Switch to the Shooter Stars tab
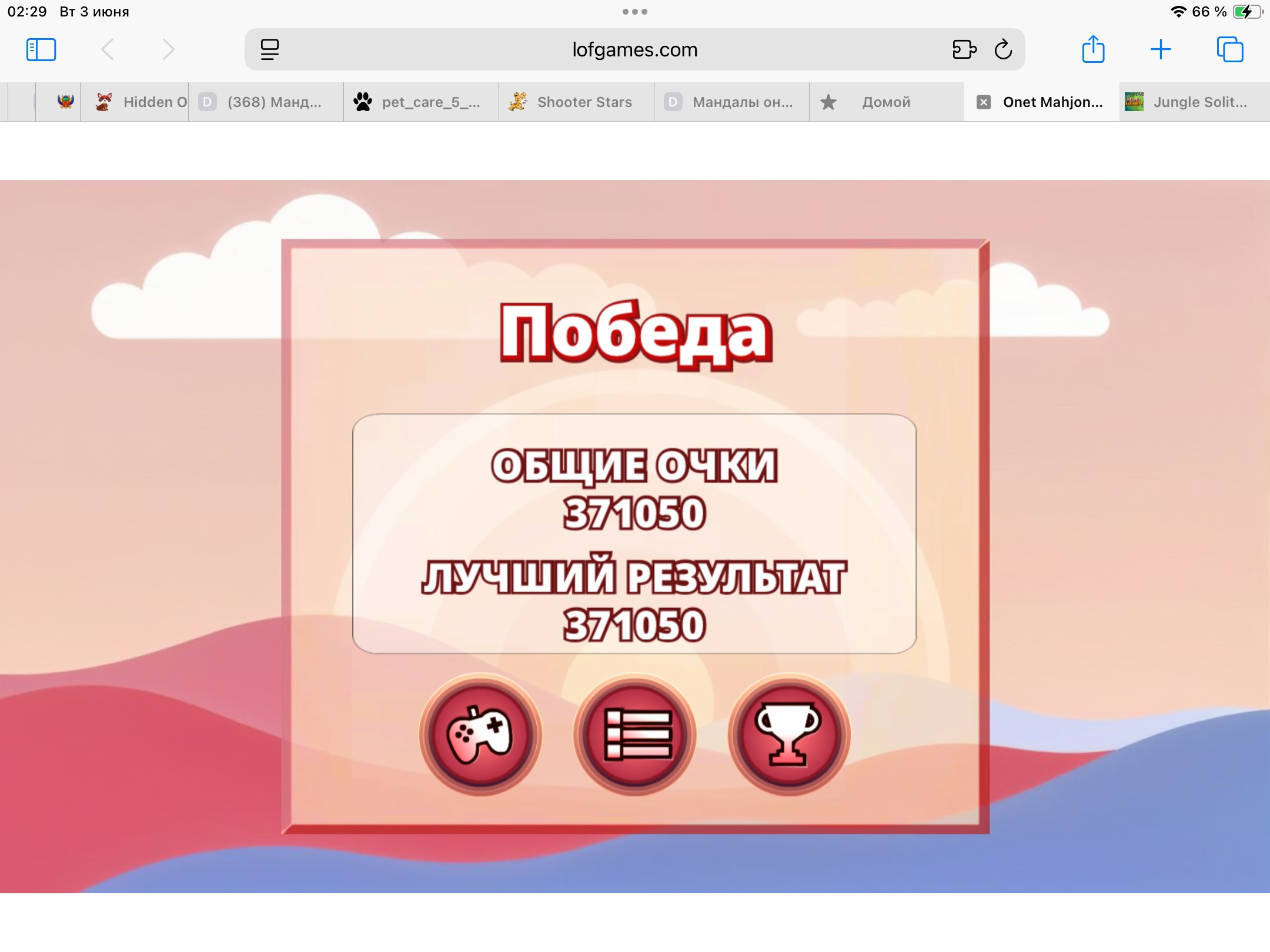The height and width of the screenshot is (952, 1270). tap(577, 102)
